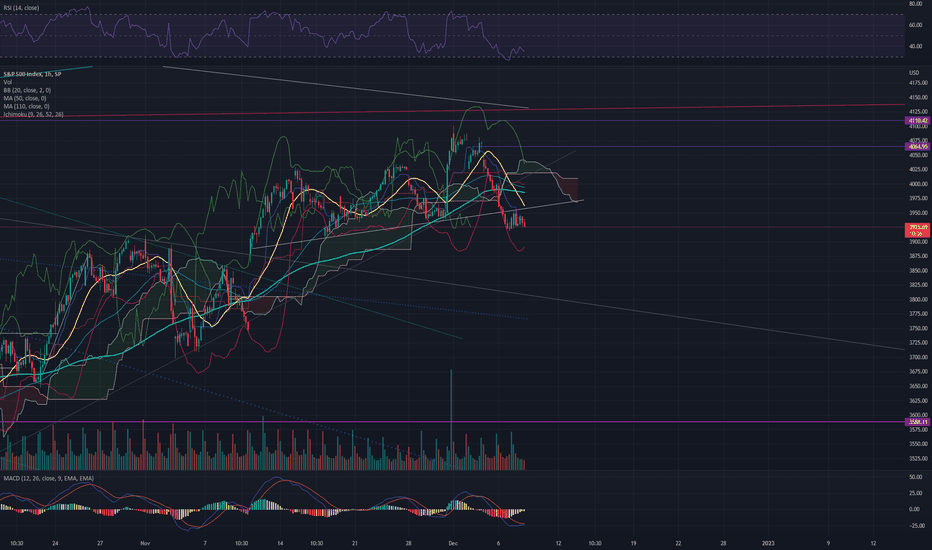Click the S&P 500 Index symbol title
Viewport: 932px width, 550px height.
coord(32,74)
